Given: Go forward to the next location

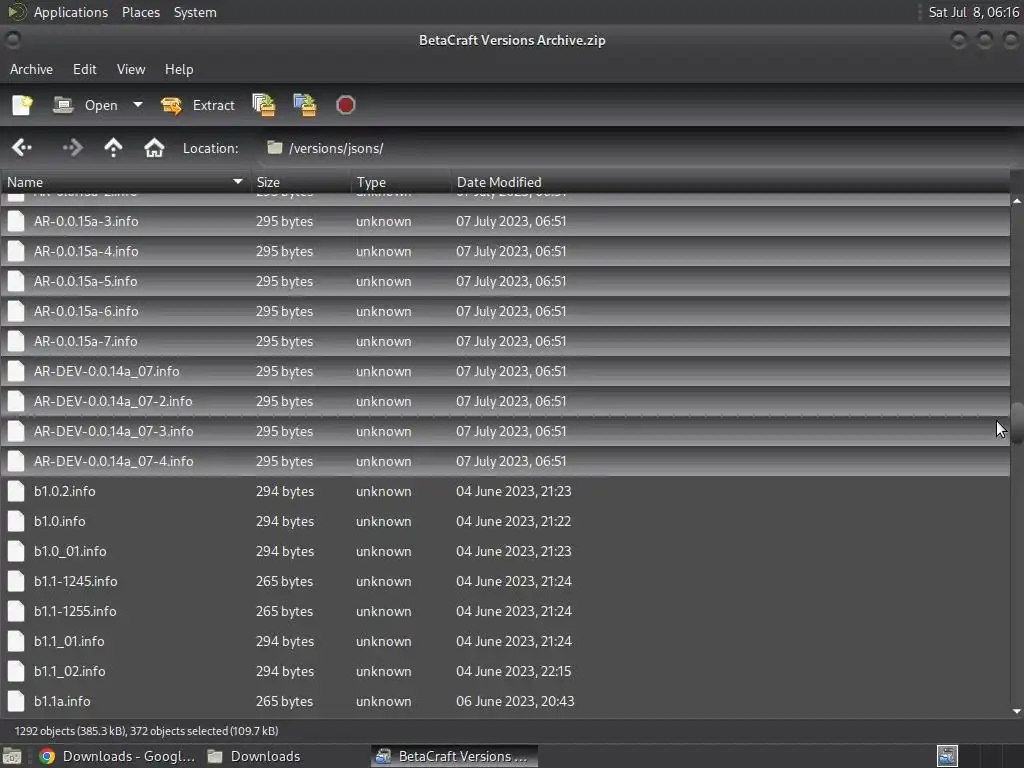Looking at the screenshot, I should pos(72,148).
